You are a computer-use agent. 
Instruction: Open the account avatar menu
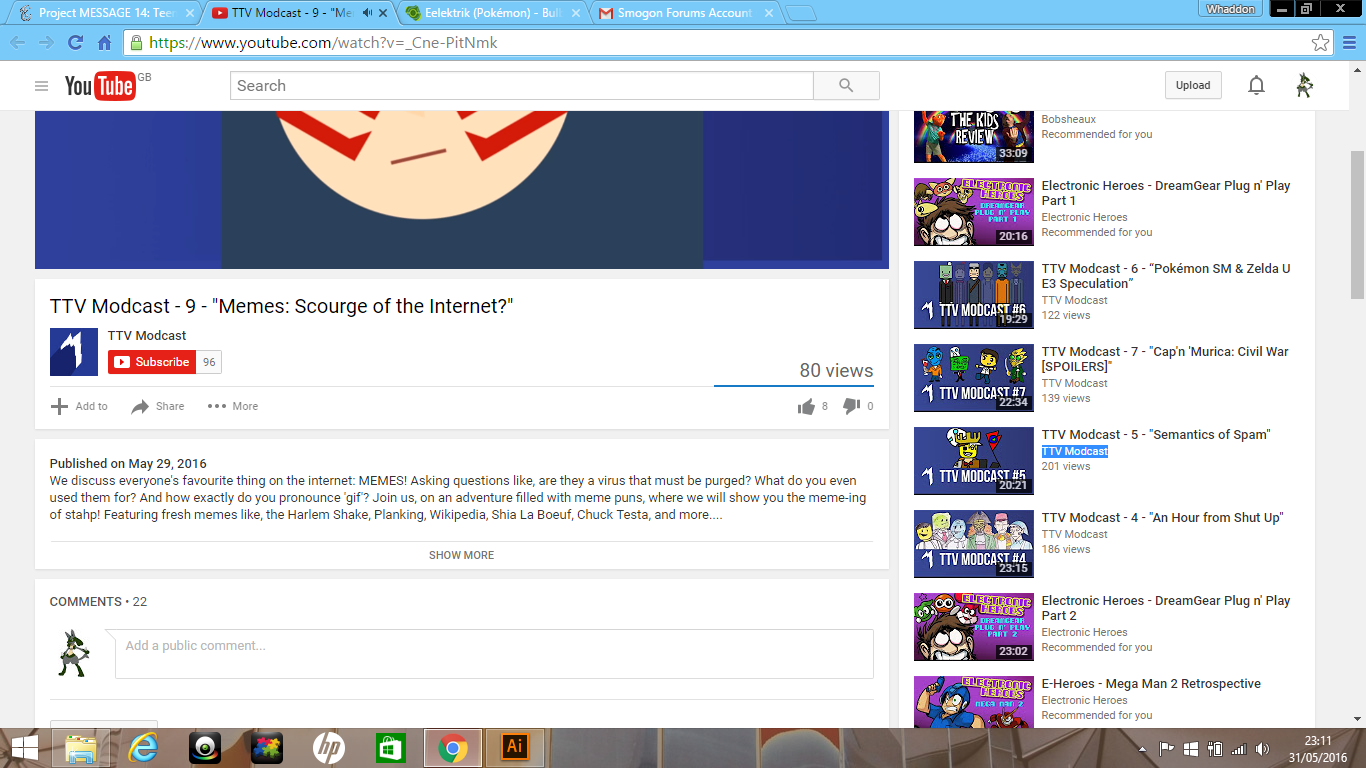click(x=1304, y=86)
